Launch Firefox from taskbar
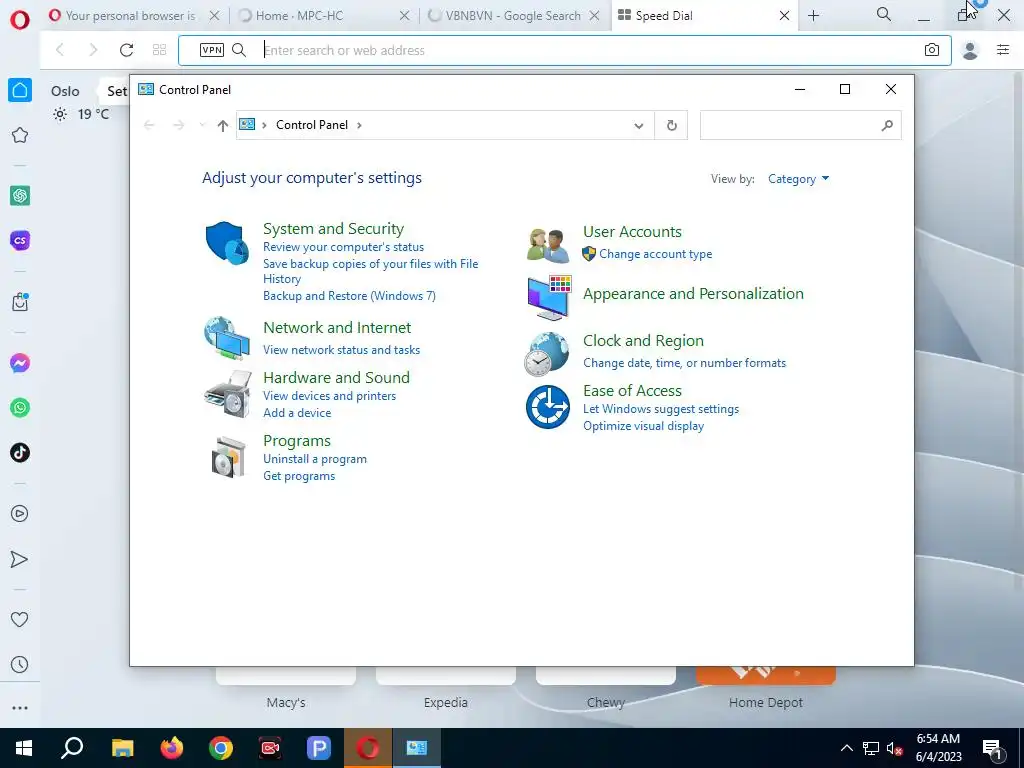The height and width of the screenshot is (768, 1024). point(172,748)
